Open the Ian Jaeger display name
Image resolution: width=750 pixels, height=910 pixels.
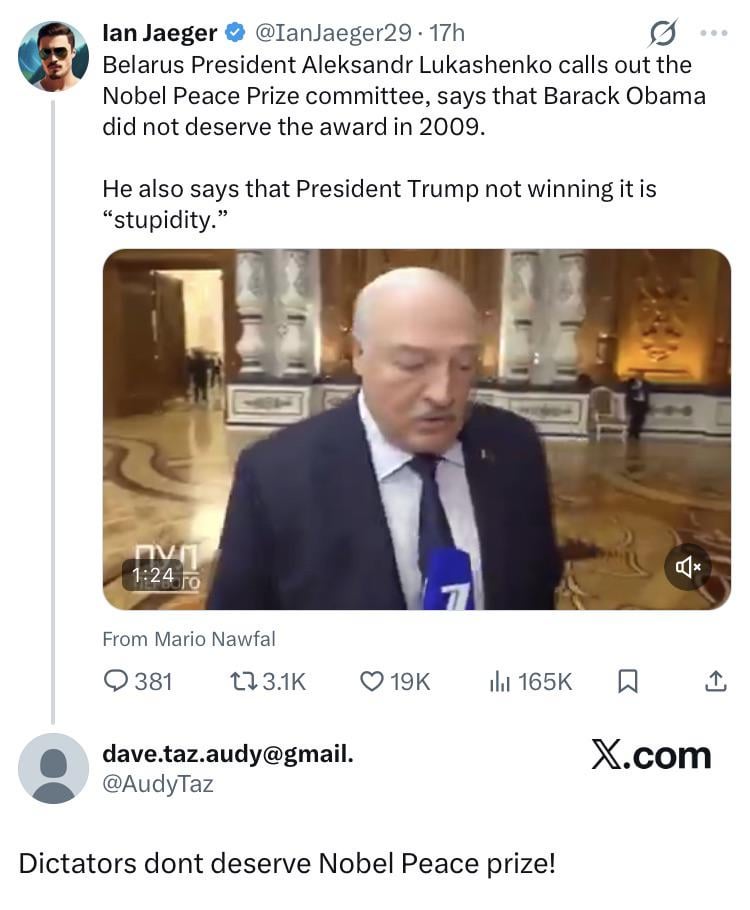coord(159,33)
